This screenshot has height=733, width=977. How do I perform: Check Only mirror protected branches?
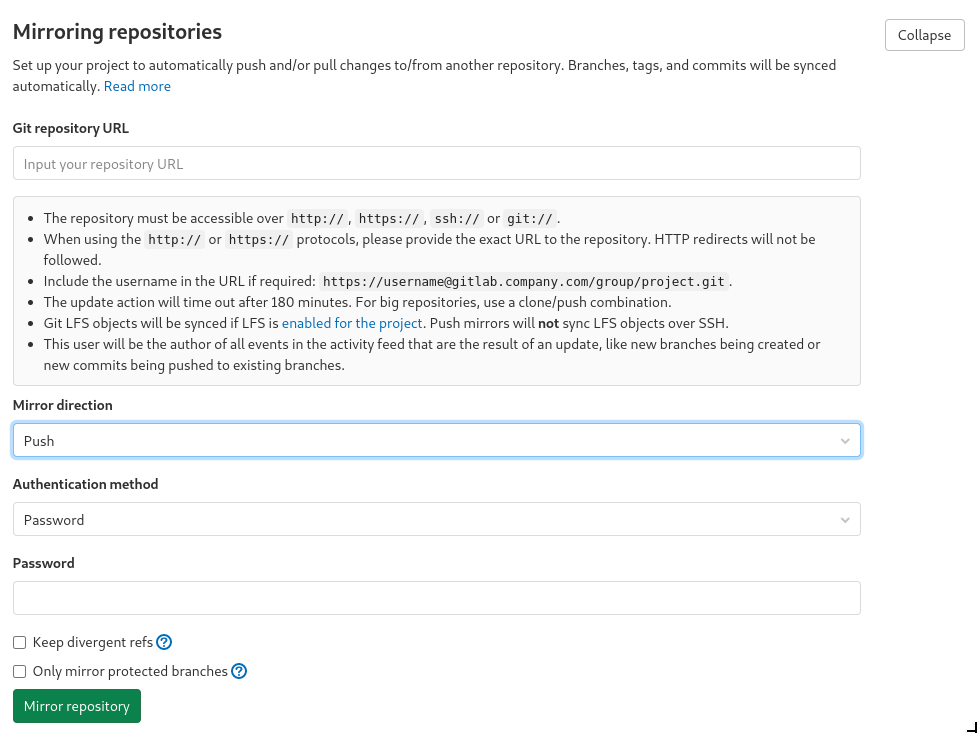(x=19, y=671)
